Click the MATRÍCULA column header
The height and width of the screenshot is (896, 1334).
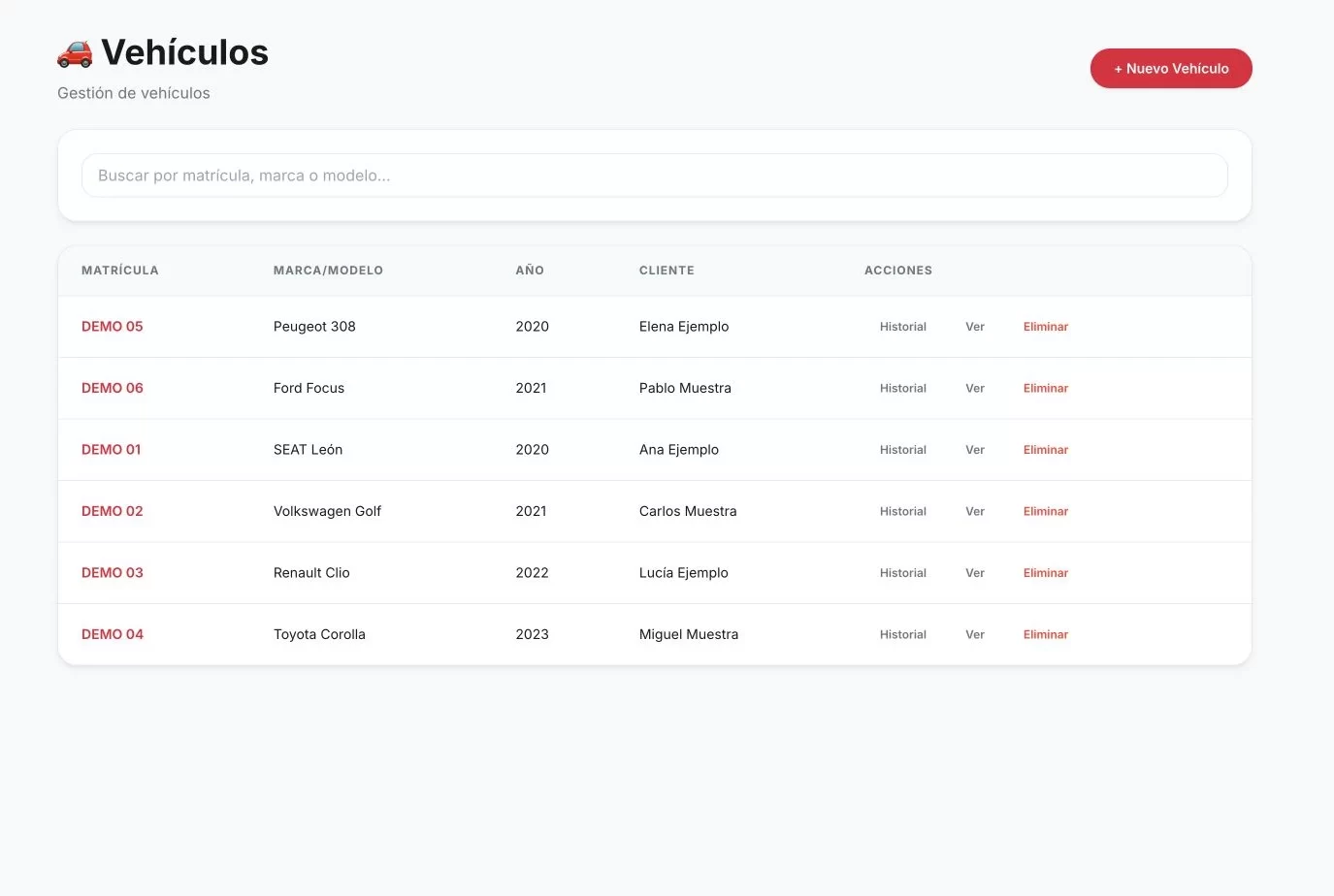[x=120, y=271]
